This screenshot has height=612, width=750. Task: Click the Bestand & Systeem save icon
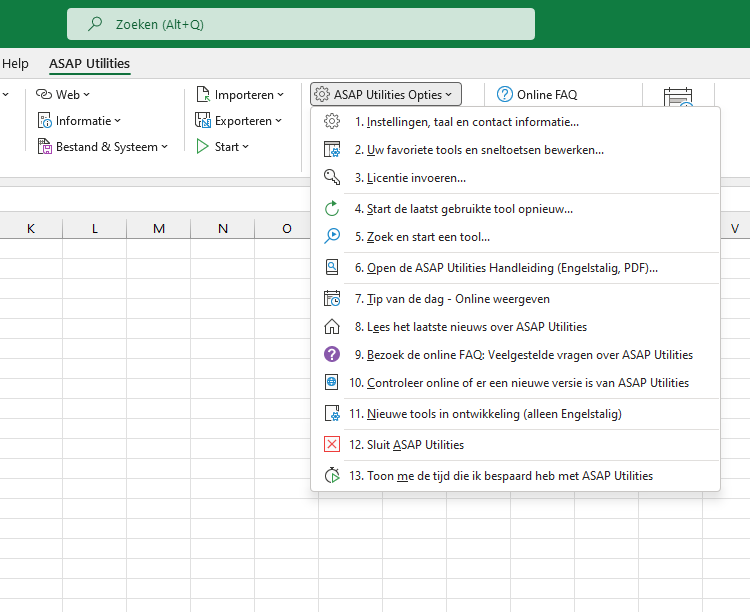(44, 146)
